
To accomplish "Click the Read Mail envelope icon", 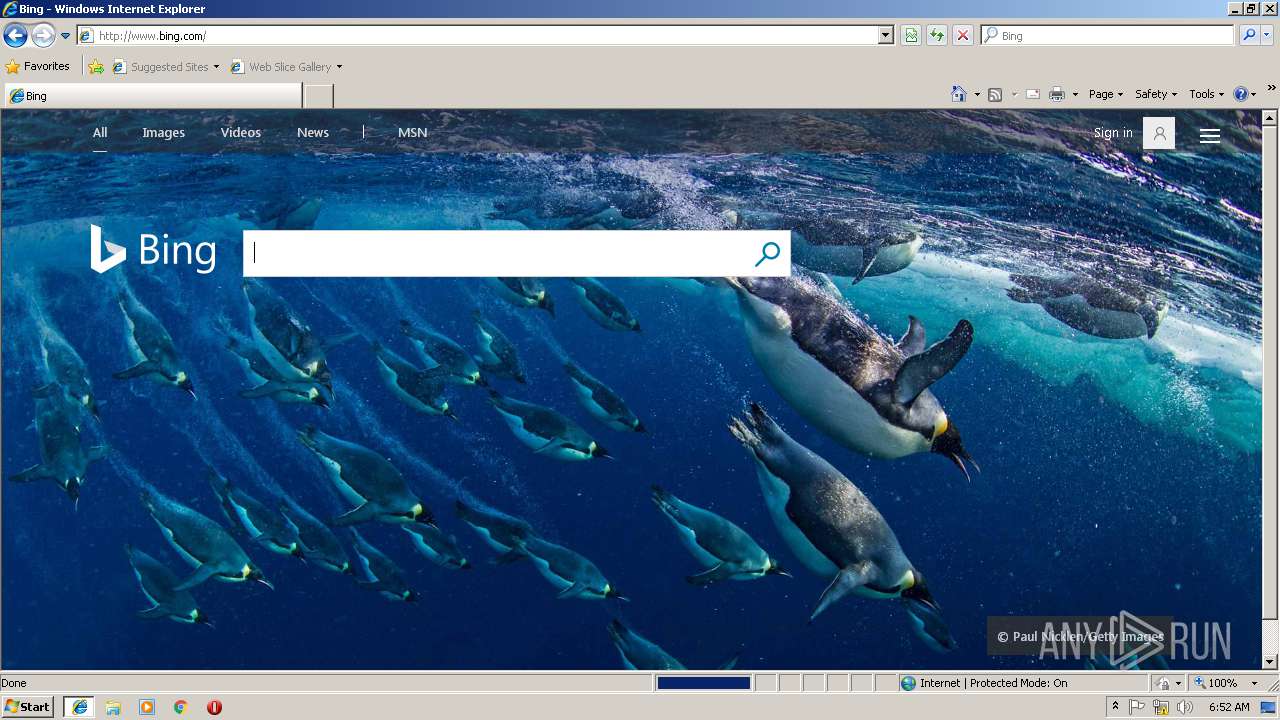I will pyautogui.click(x=1033, y=94).
